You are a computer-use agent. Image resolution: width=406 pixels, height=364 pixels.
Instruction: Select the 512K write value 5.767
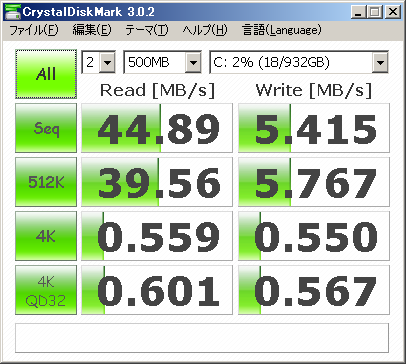tap(314, 182)
